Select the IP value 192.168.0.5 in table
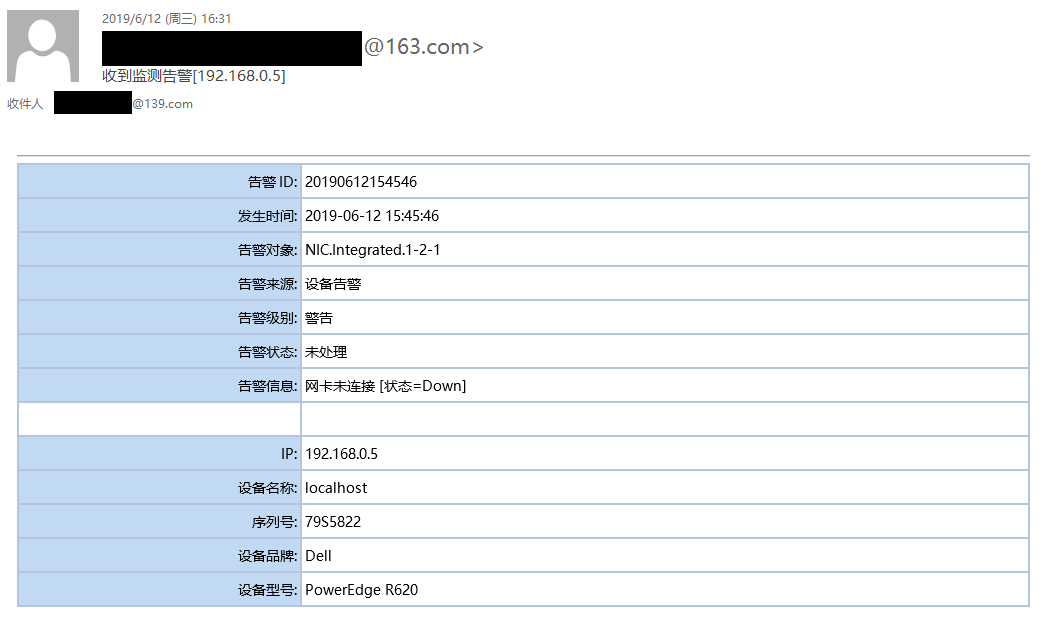The height and width of the screenshot is (627, 1051). tap(341, 454)
